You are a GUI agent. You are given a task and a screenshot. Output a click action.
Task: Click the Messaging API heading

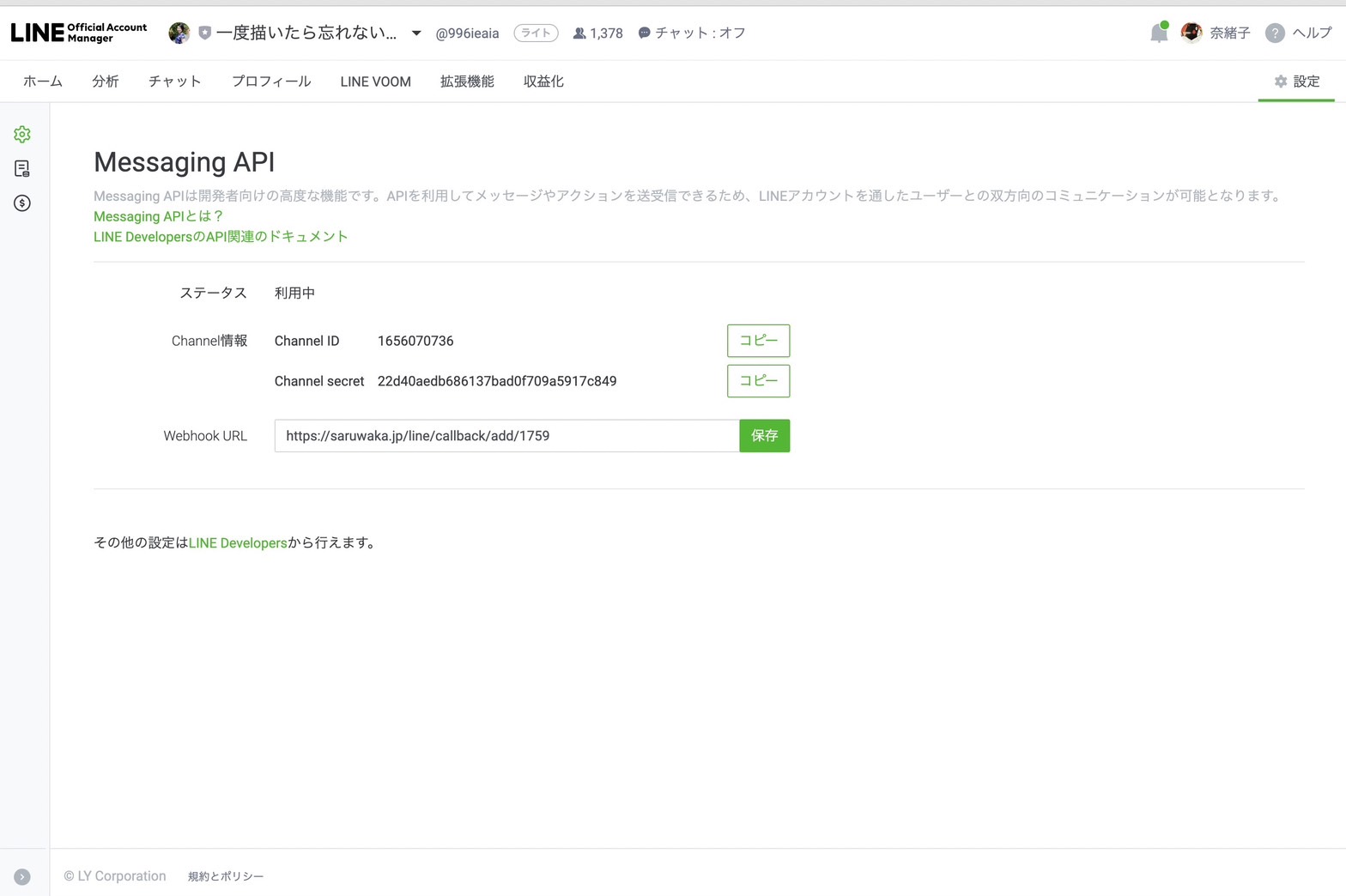pos(185,162)
